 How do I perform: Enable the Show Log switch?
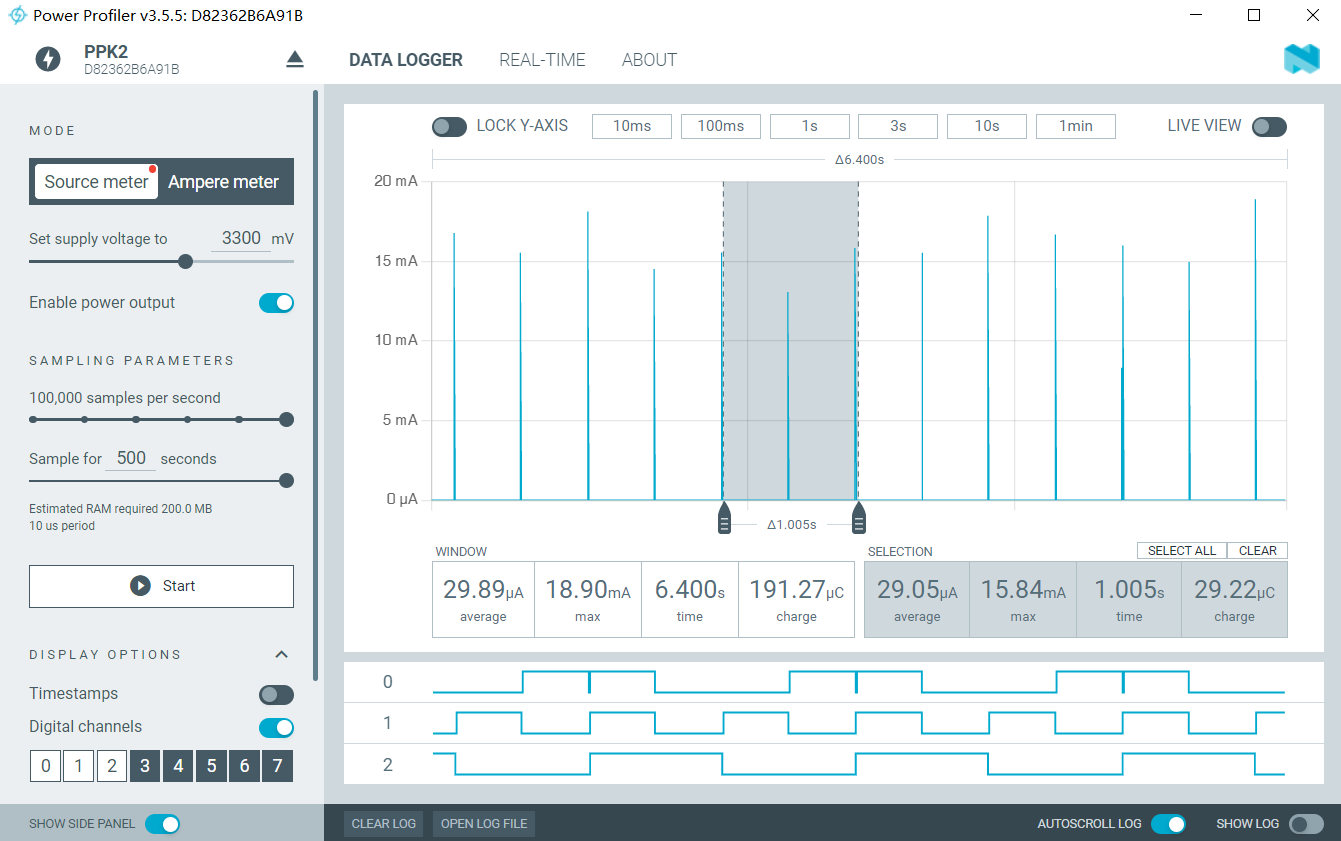(x=1306, y=824)
